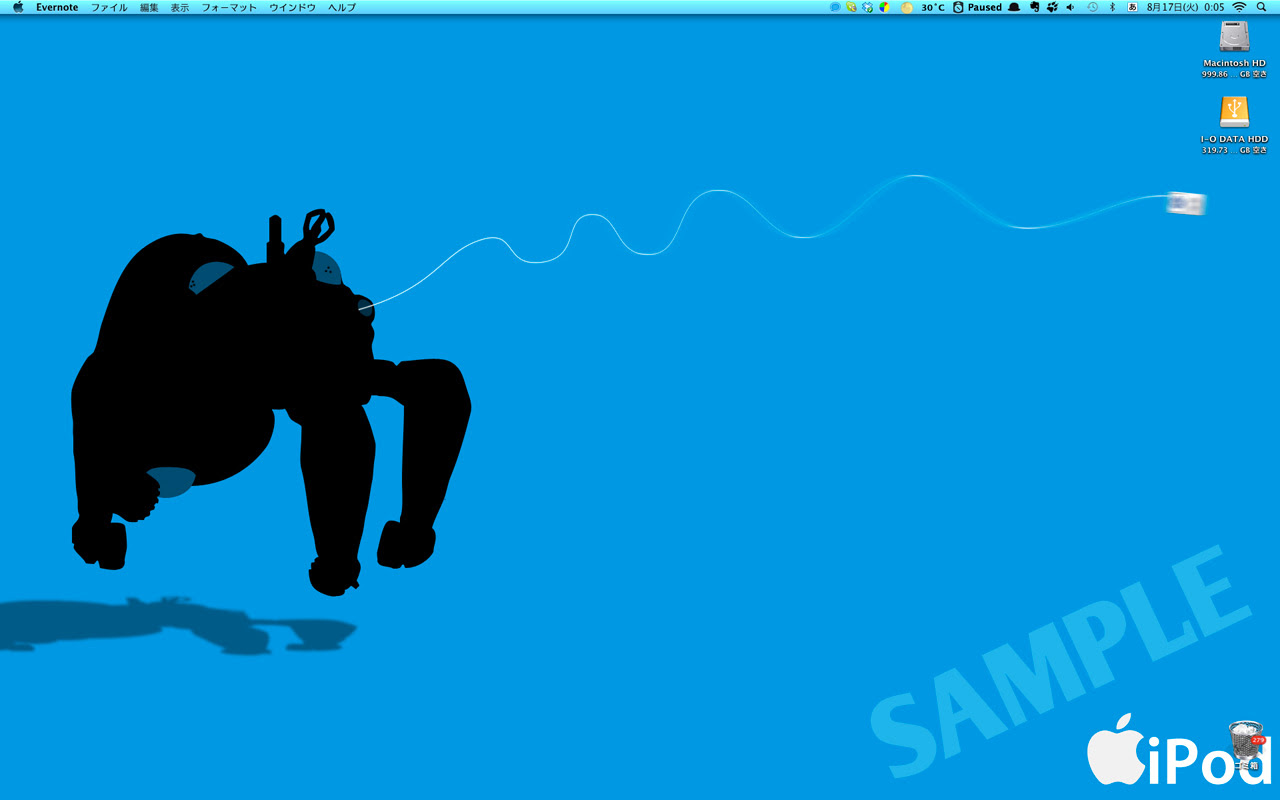The image size is (1280, 800).
Task: Open the Evernote elephant menu bar icon
Action: coord(1034,7)
